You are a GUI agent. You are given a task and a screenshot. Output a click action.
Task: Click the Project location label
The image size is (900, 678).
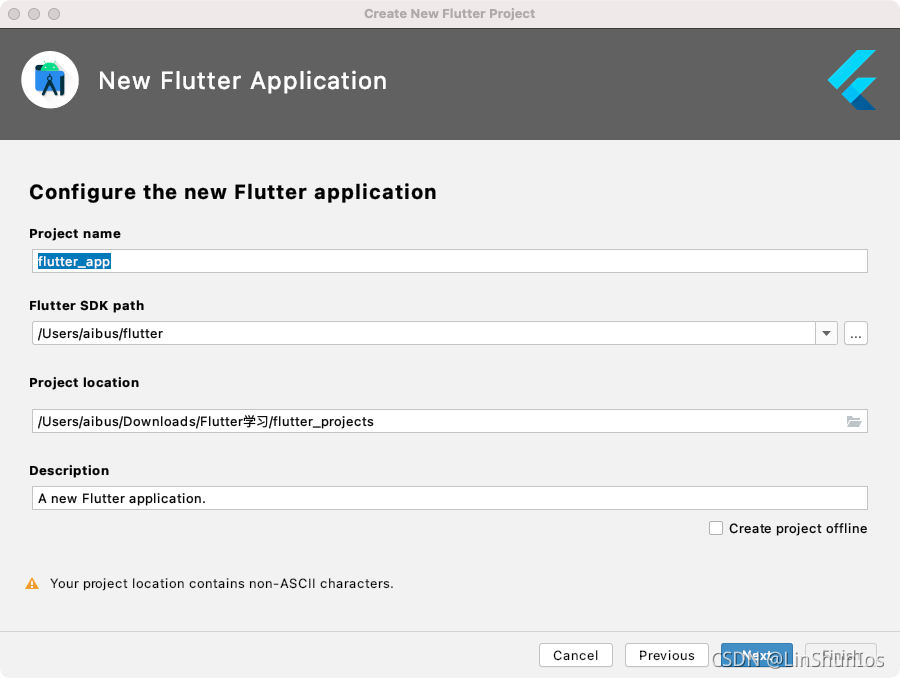coord(84,382)
